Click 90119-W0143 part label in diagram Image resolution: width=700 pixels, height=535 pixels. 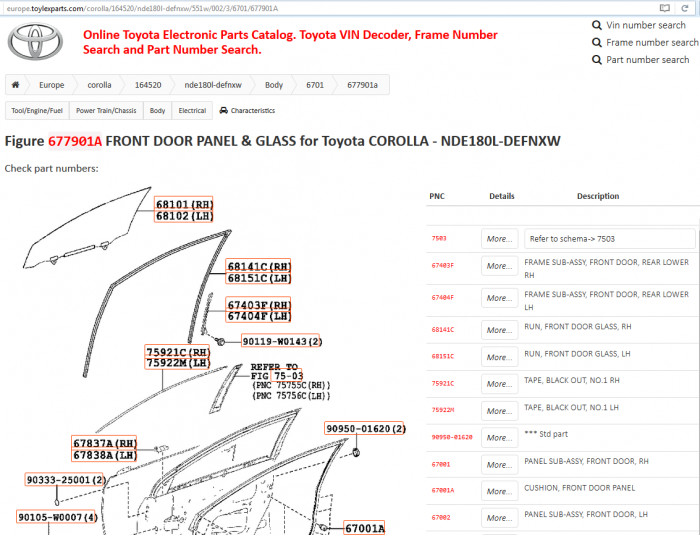click(x=282, y=341)
